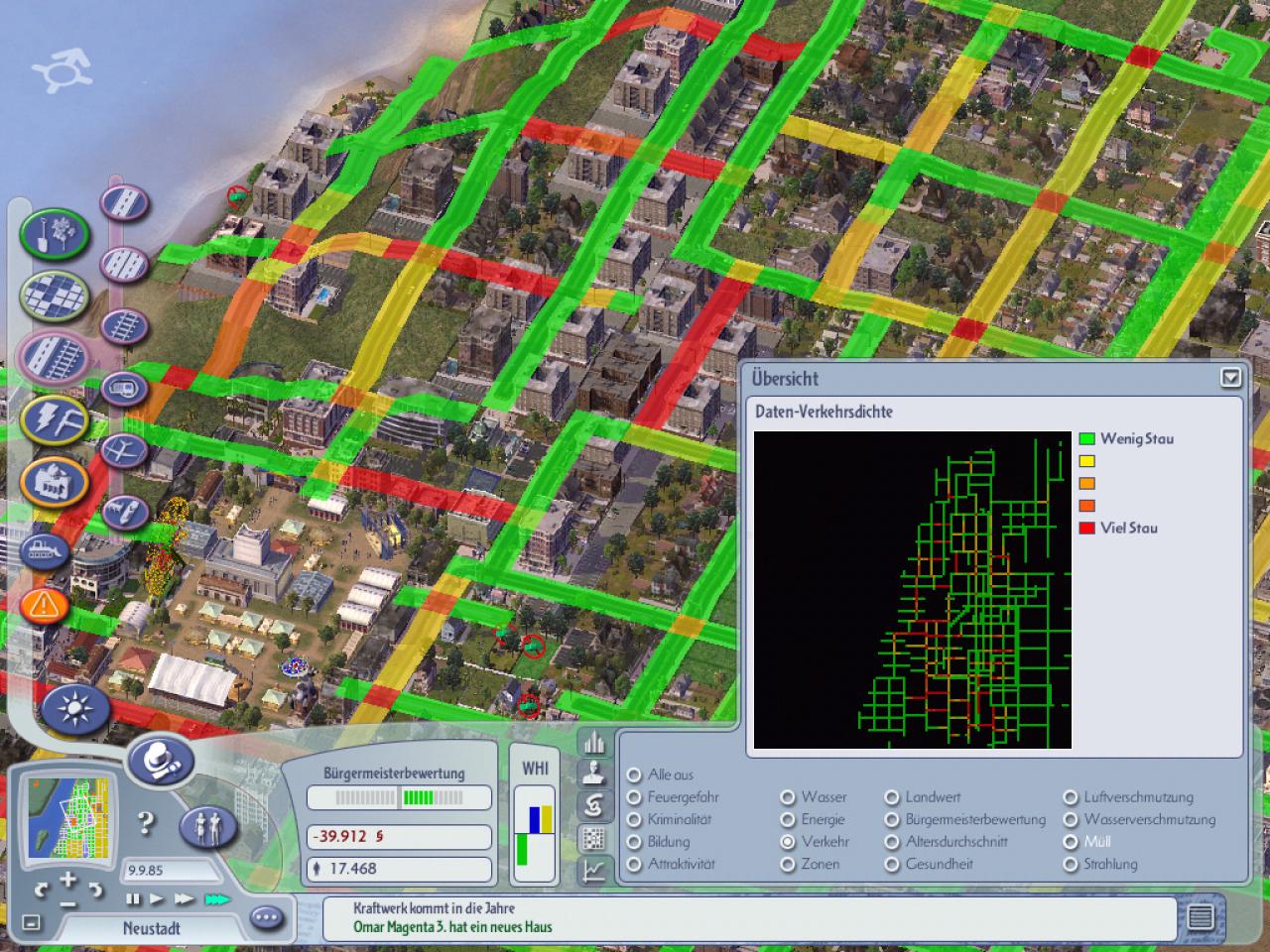Set simulation to fast double-arrow speed

pyautogui.click(x=185, y=899)
